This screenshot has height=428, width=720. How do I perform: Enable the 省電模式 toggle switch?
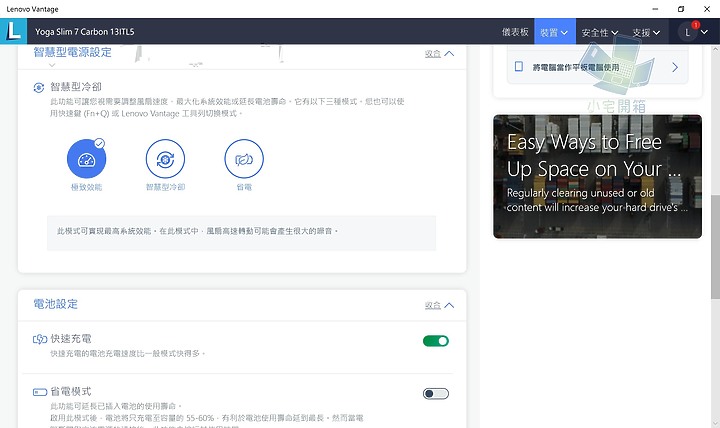pyautogui.click(x=436, y=394)
